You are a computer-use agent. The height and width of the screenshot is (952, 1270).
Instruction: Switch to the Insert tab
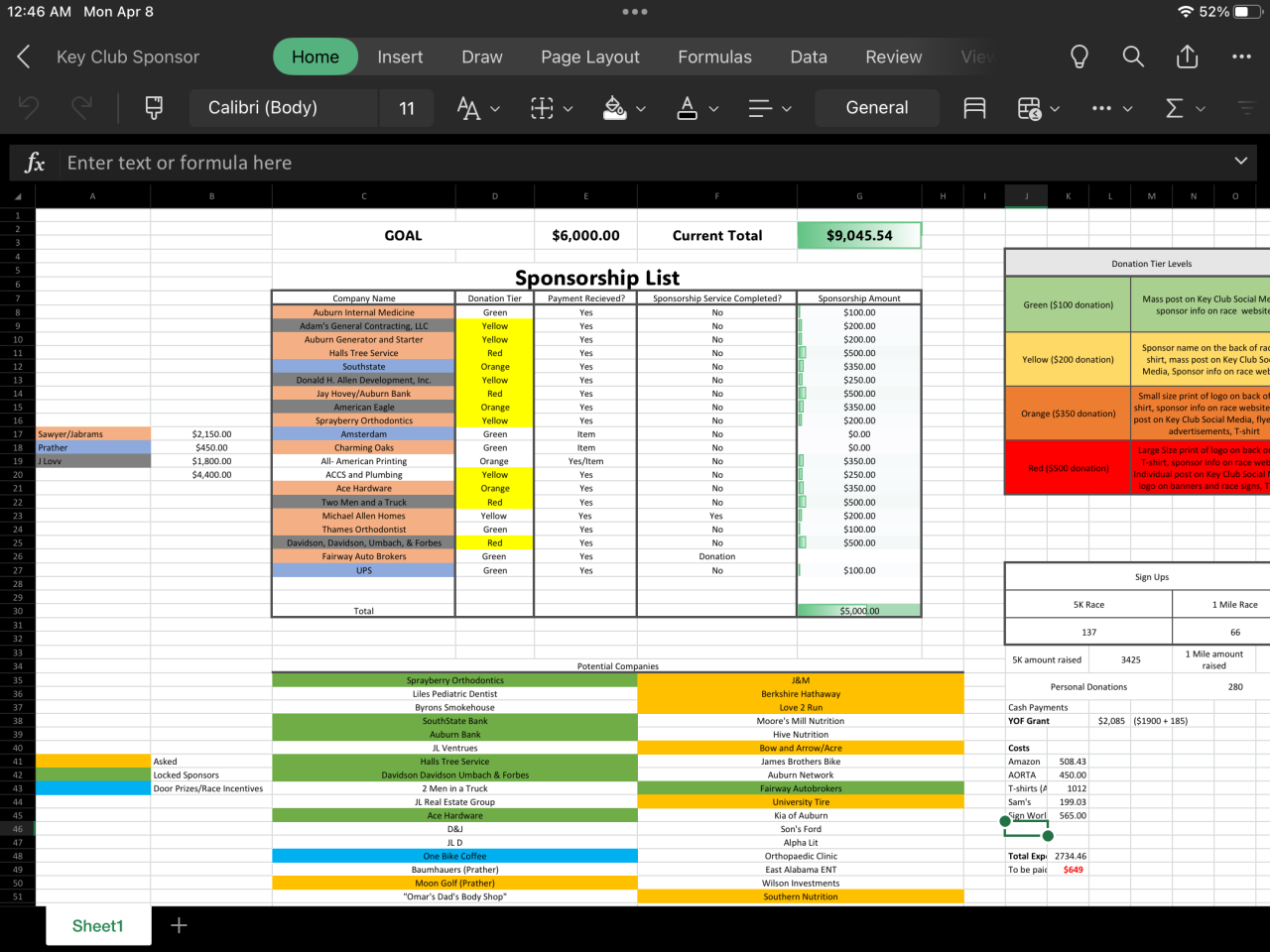(x=400, y=58)
